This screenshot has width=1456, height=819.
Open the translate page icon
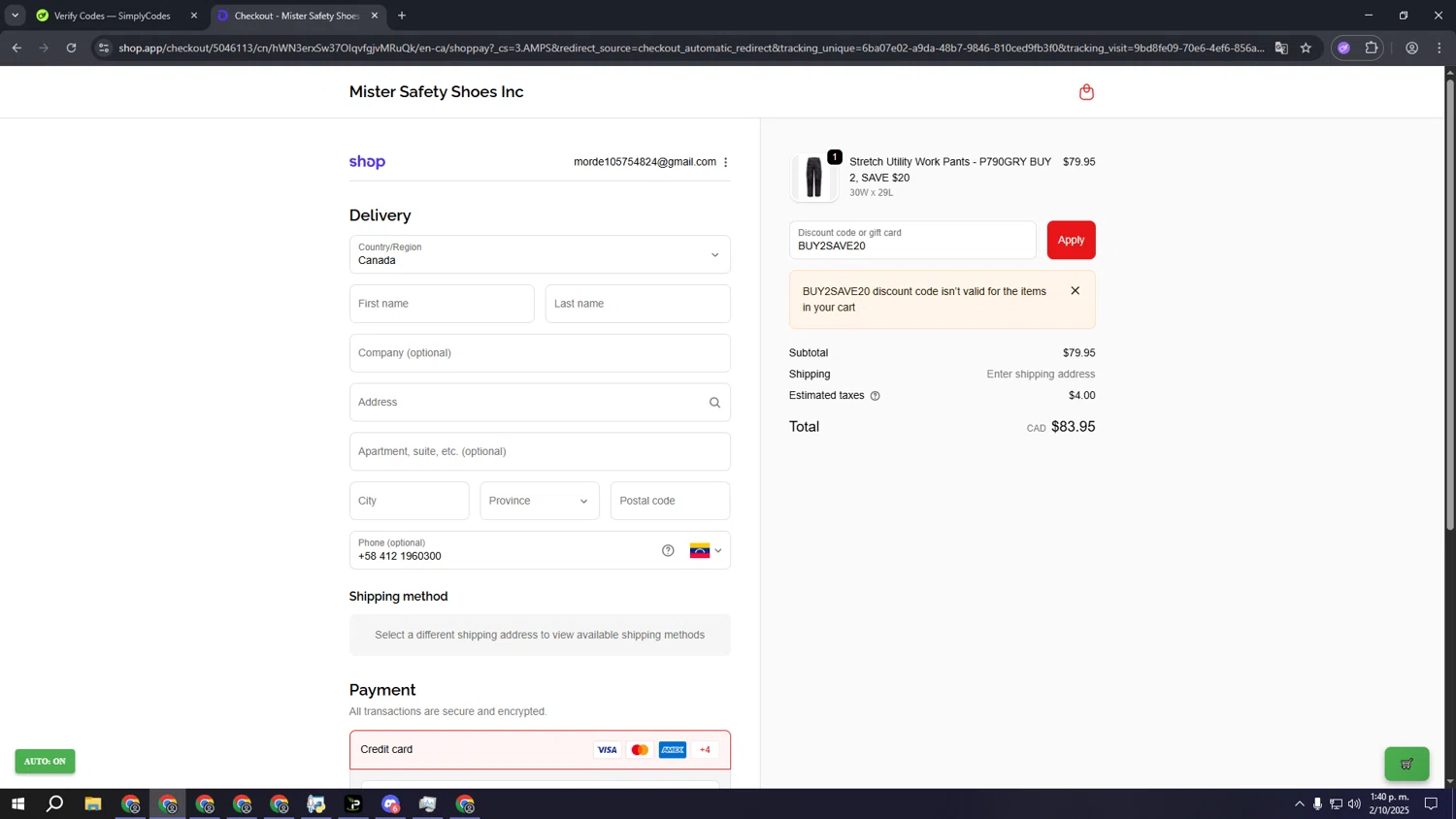coord(1281,48)
